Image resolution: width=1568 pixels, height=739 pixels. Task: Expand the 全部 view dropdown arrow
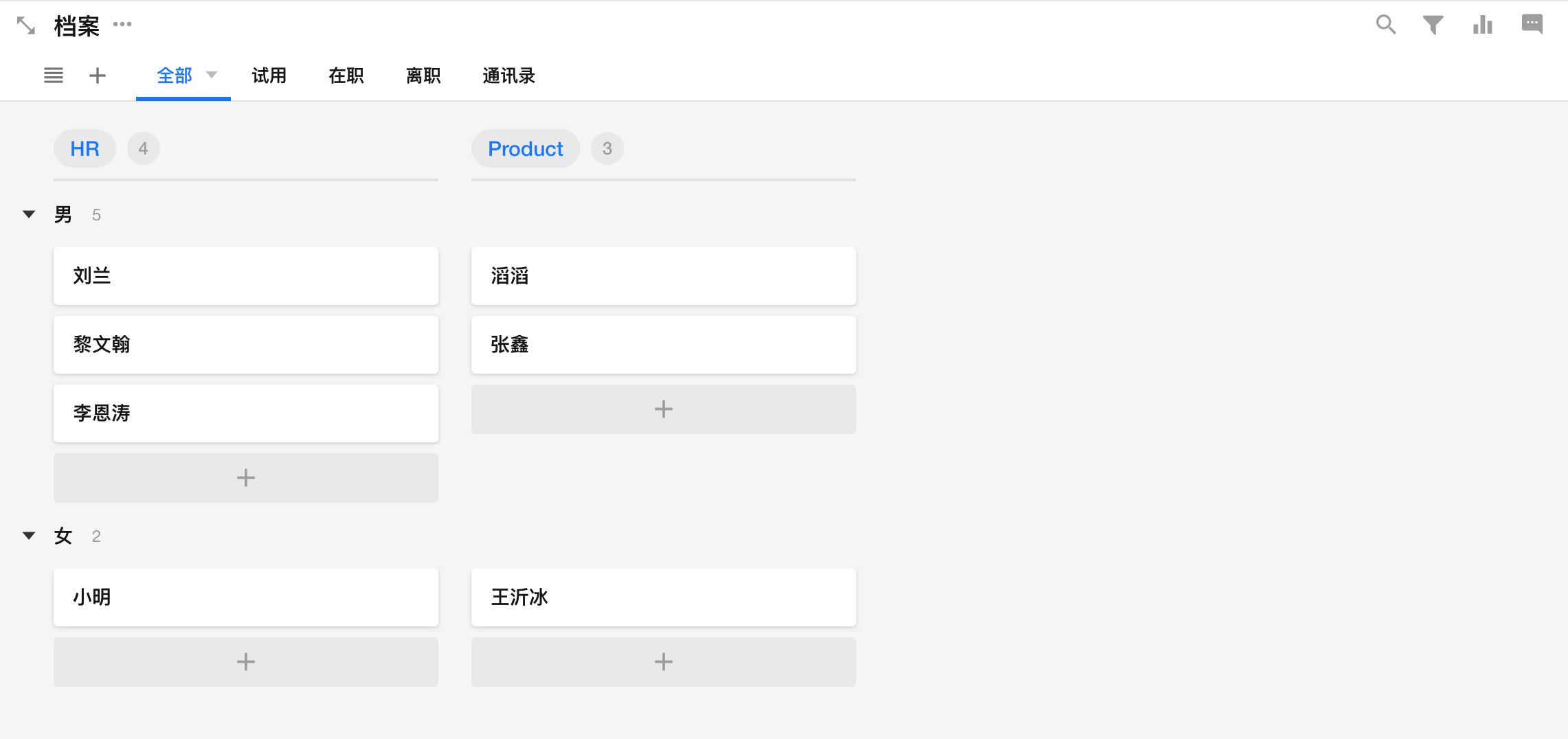(x=212, y=75)
